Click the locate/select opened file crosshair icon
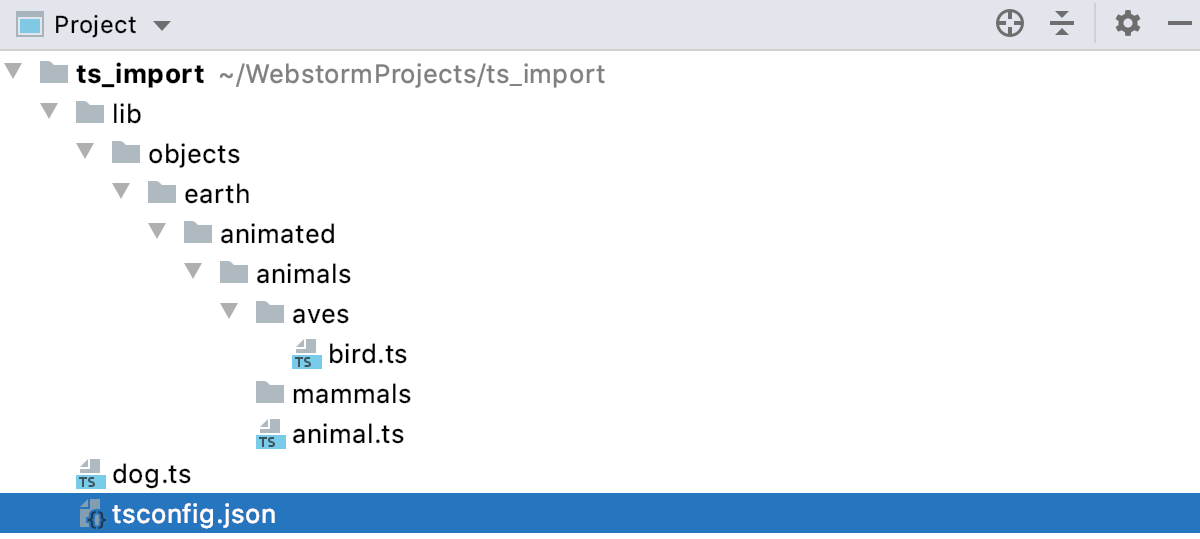This screenshot has height=539, width=1200. (1010, 24)
